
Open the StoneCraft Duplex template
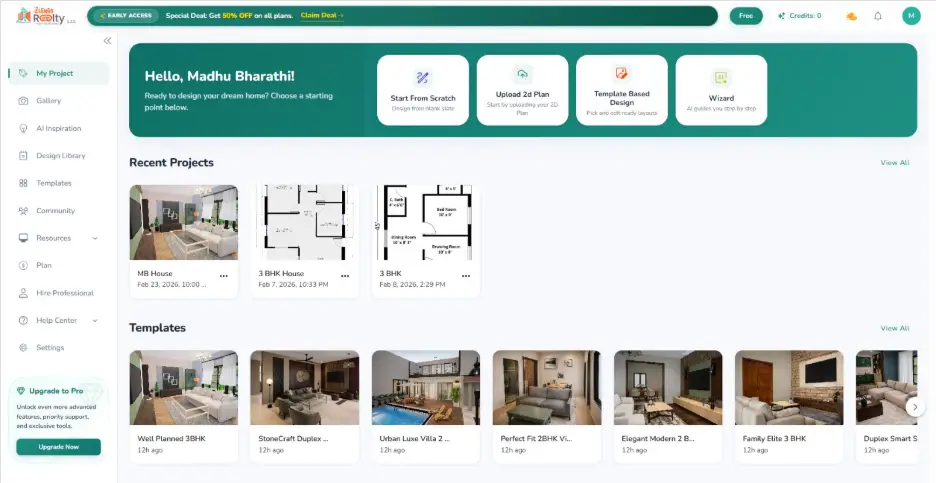coord(304,406)
